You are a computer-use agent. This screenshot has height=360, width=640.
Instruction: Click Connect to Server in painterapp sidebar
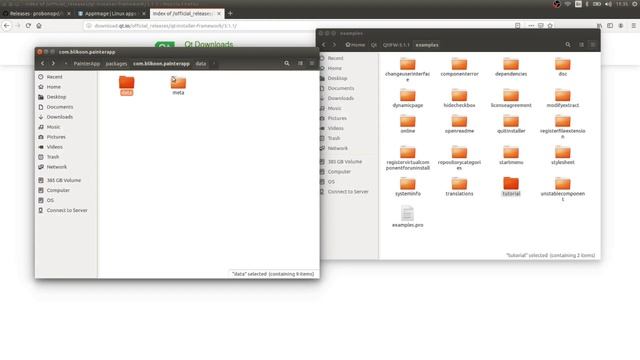tap(66, 210)
